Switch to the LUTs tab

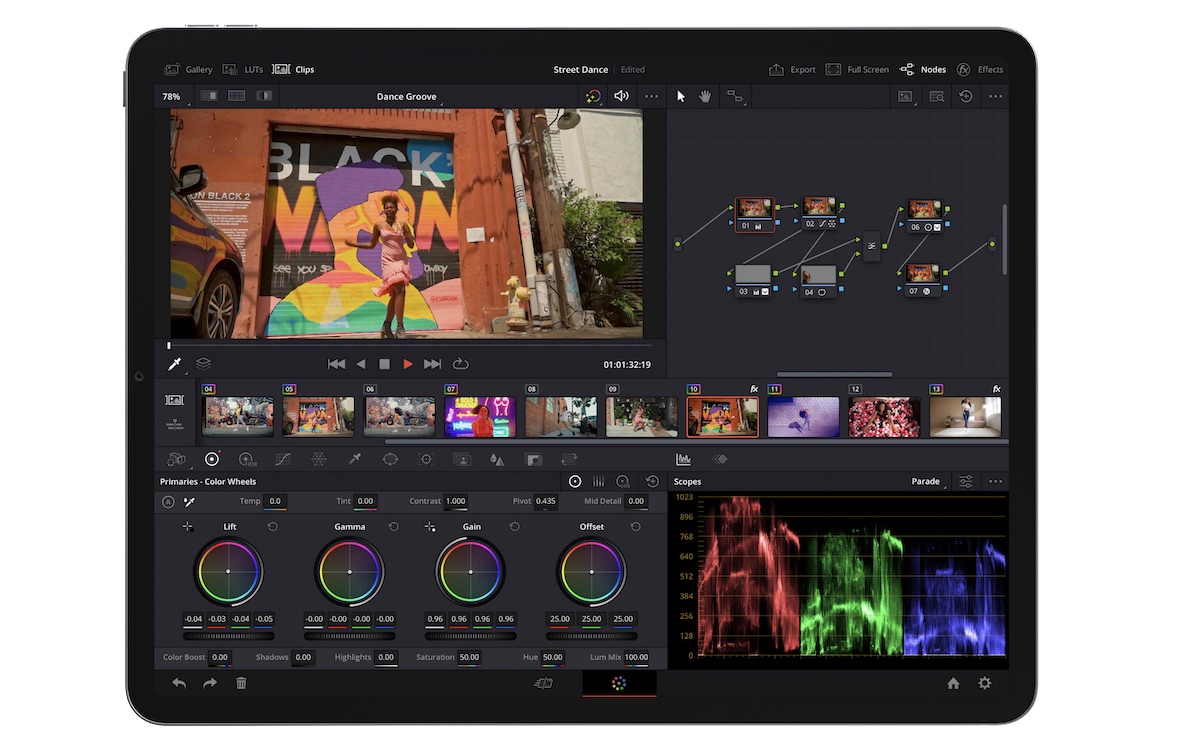244,69
